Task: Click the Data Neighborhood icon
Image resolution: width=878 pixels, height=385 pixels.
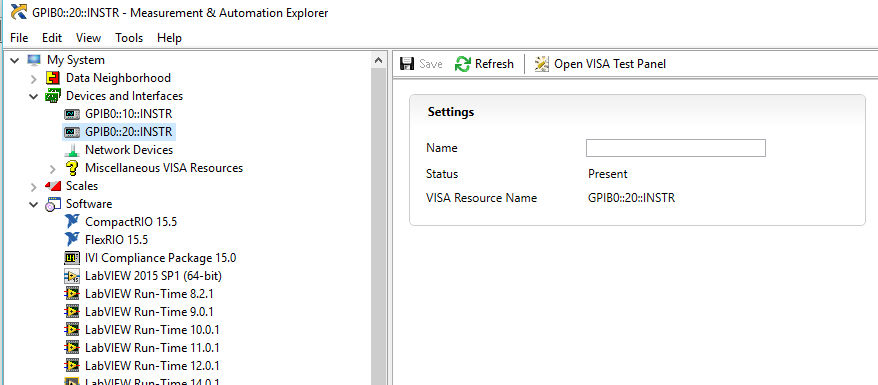Action: (x=53, y=78)
